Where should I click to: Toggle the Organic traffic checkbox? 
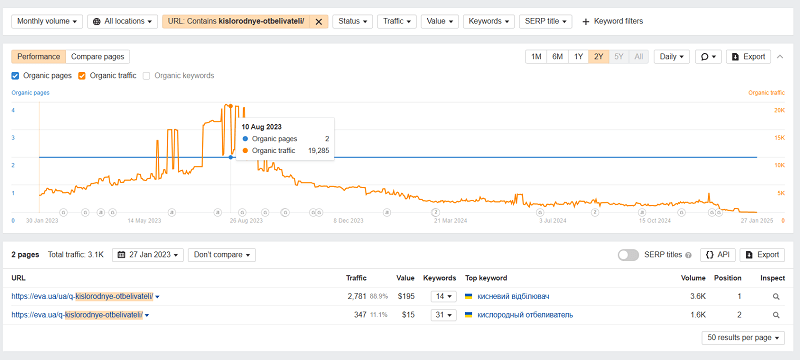coord(82,75)
